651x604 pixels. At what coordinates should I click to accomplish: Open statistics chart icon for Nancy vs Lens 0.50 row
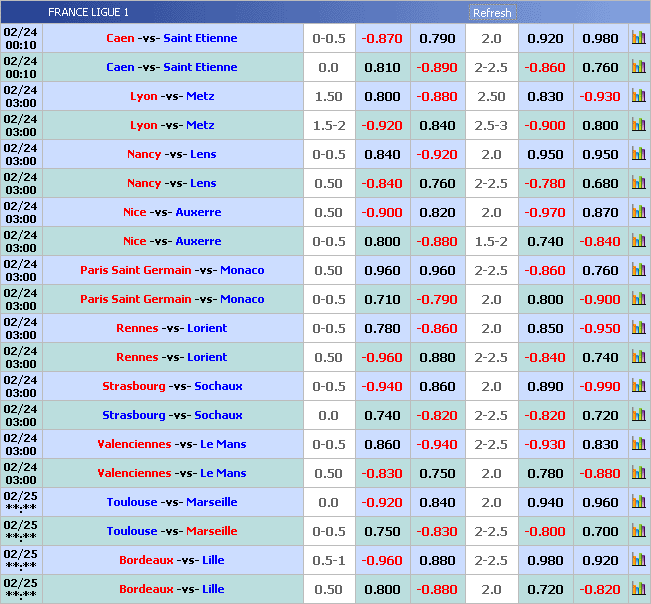click(x=638, y=183)
